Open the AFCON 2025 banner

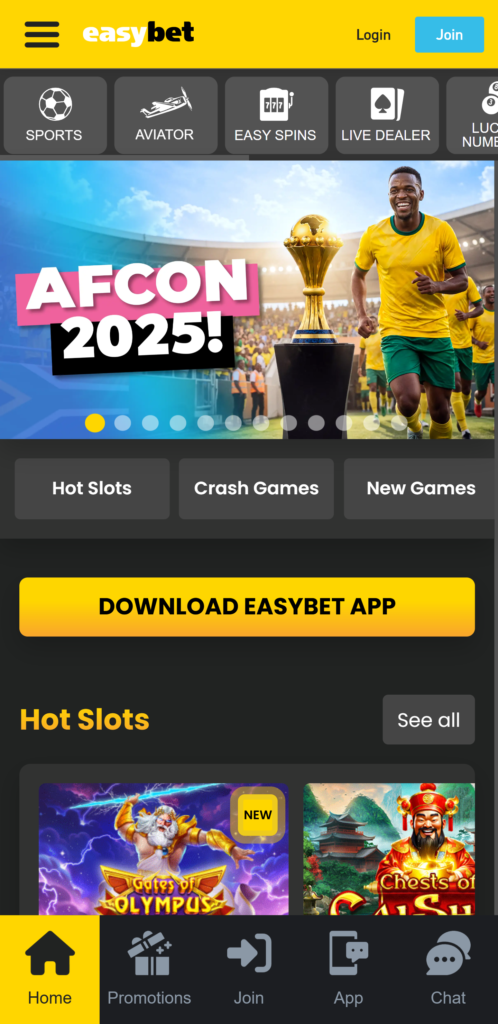point(248,300)
